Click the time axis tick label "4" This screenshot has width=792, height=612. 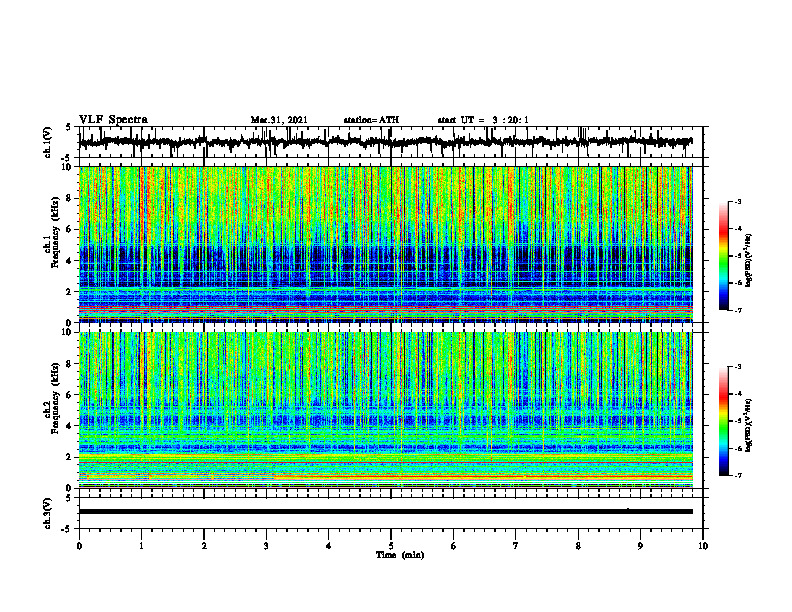329,546
